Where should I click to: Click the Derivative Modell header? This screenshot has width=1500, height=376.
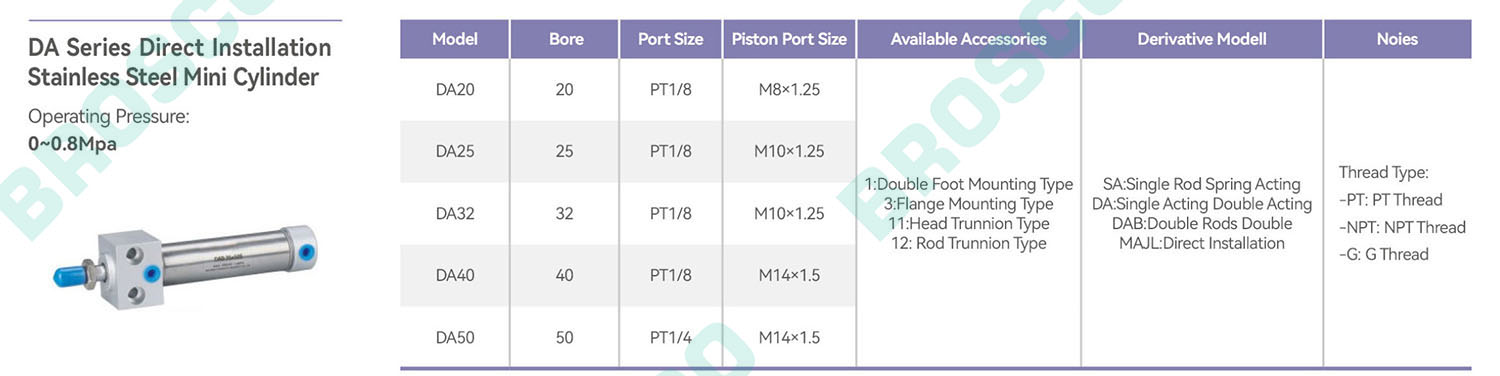(x=1202, y=39)
